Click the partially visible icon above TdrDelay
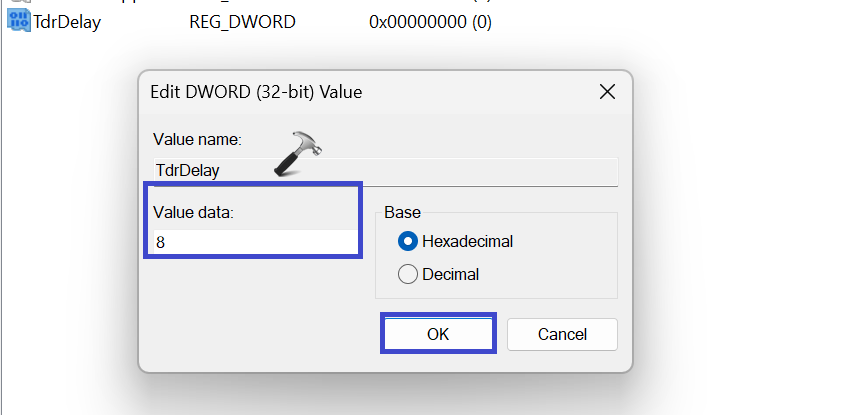The image size is (861, 415). click(x=18, y=2)
